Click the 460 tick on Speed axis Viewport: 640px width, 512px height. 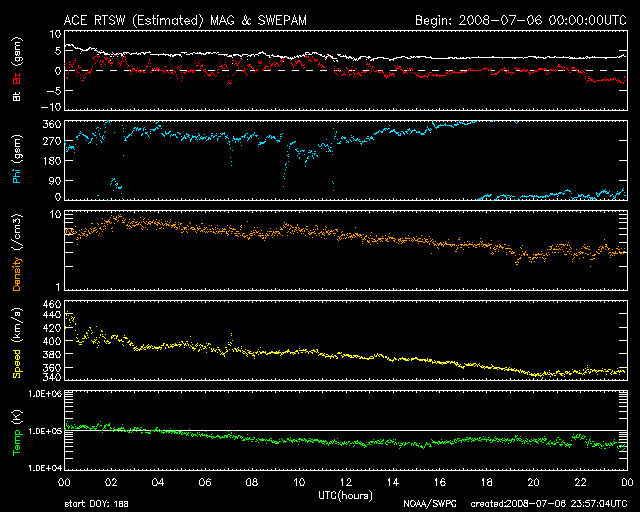click(52, 305)
